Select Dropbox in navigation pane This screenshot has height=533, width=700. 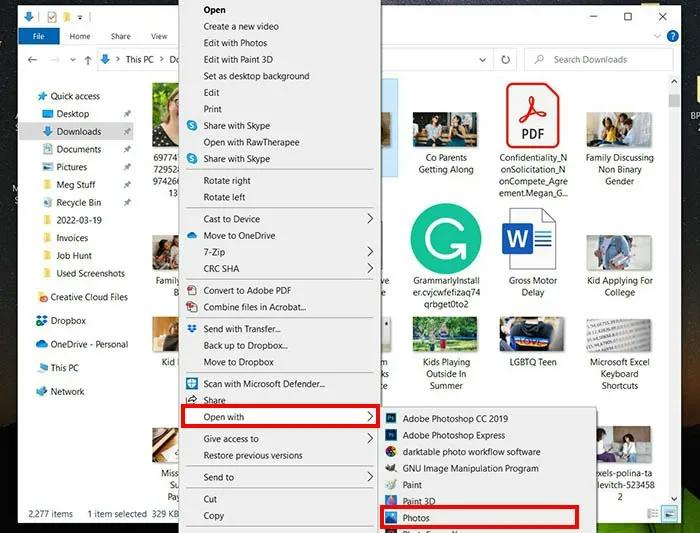[x=61, y=321]
